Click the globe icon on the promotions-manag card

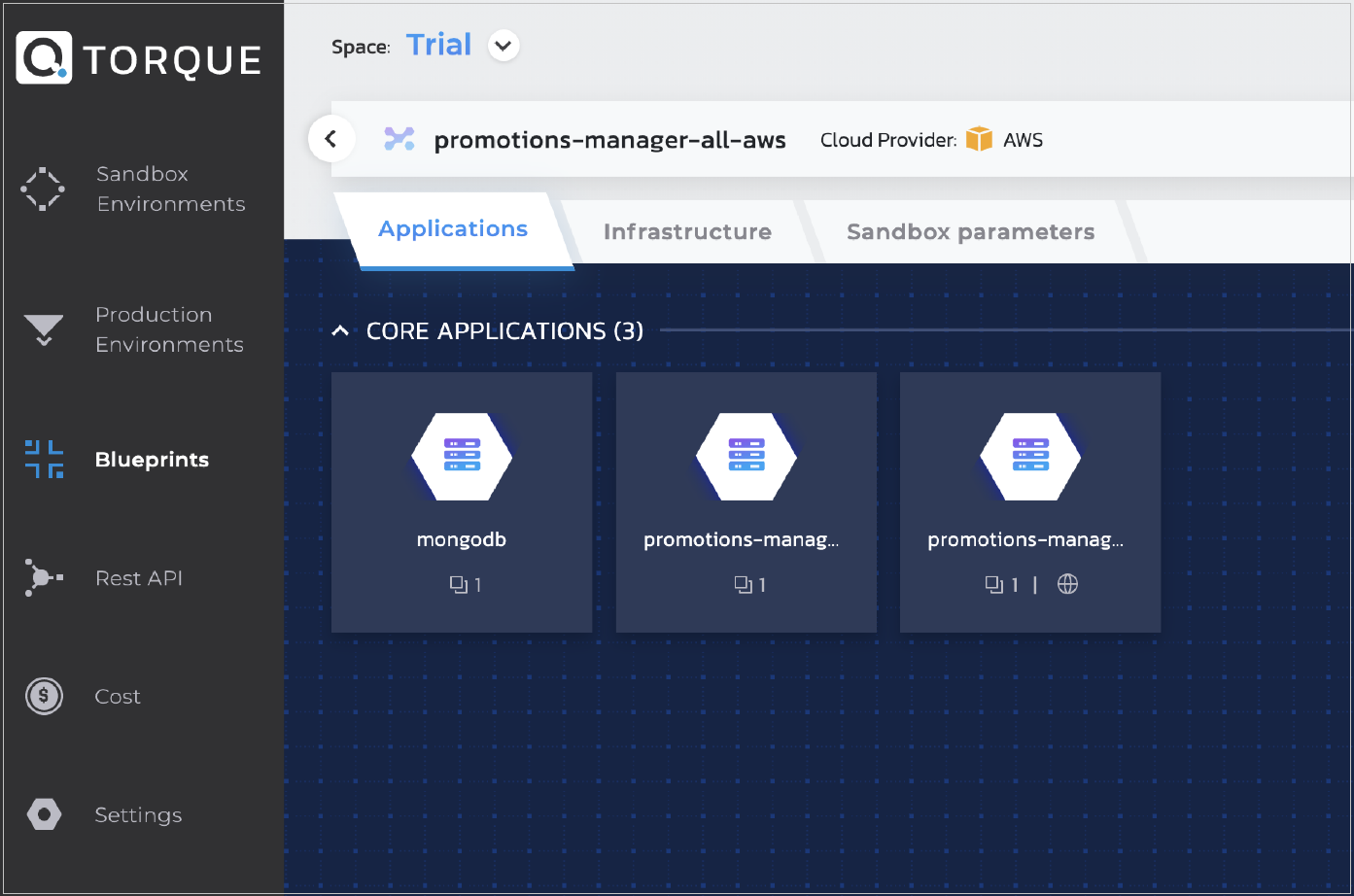[1067, 584]
